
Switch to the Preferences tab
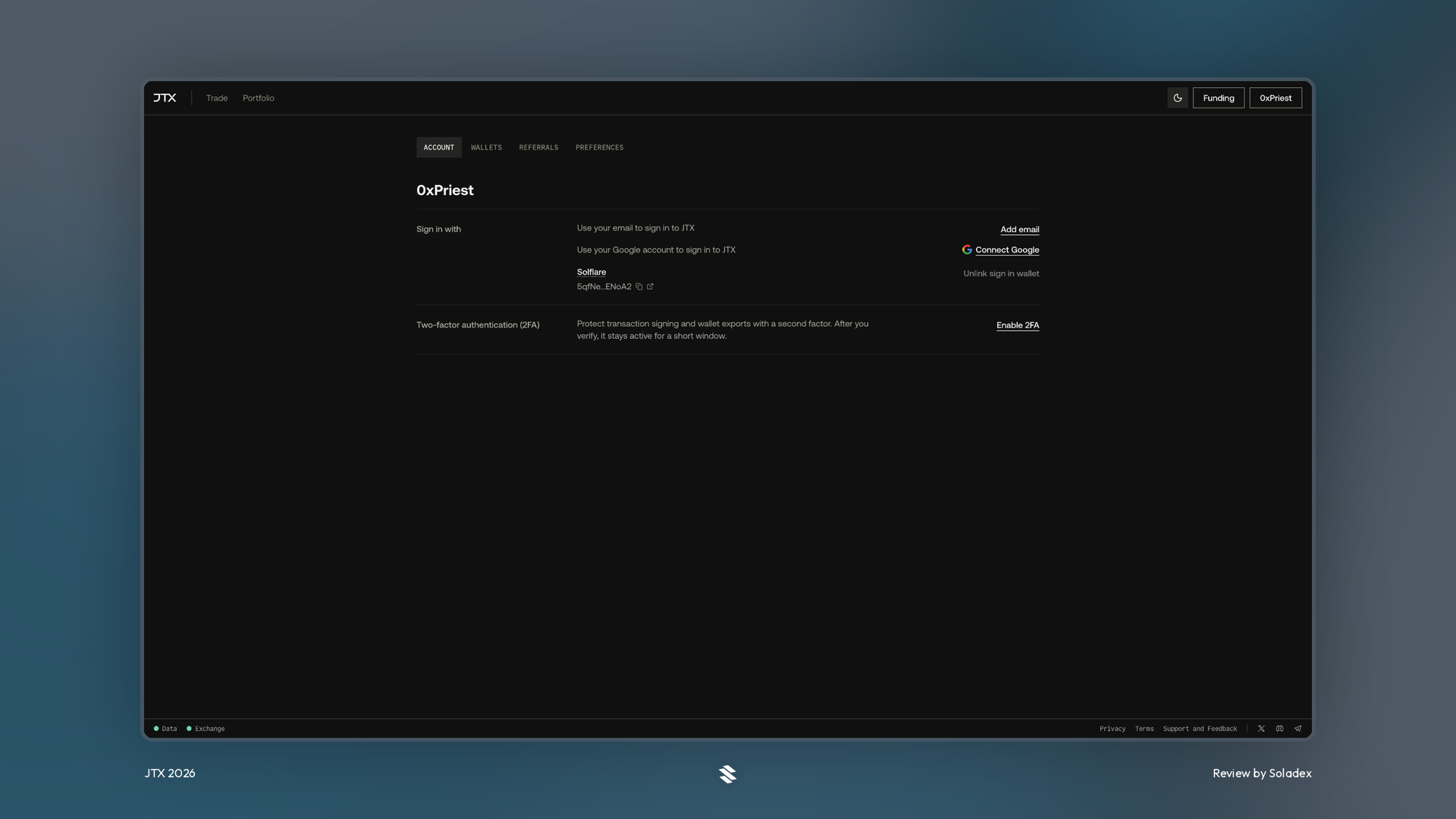pos(599,147)
